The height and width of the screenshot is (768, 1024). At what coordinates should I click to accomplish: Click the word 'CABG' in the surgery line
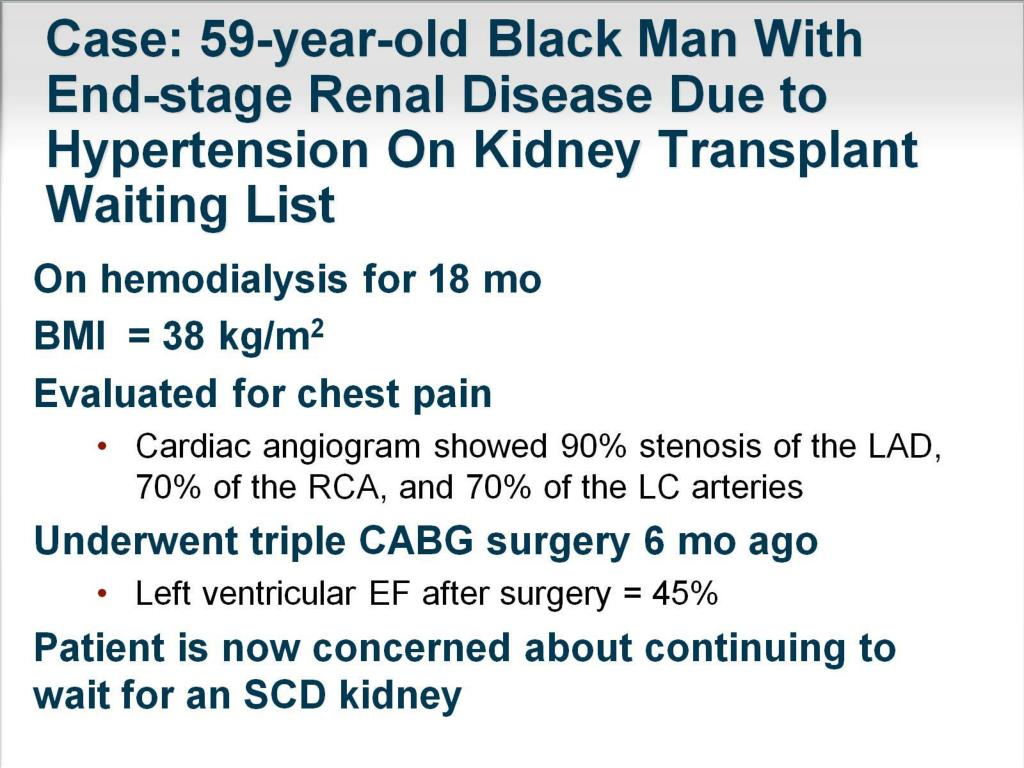417,541
